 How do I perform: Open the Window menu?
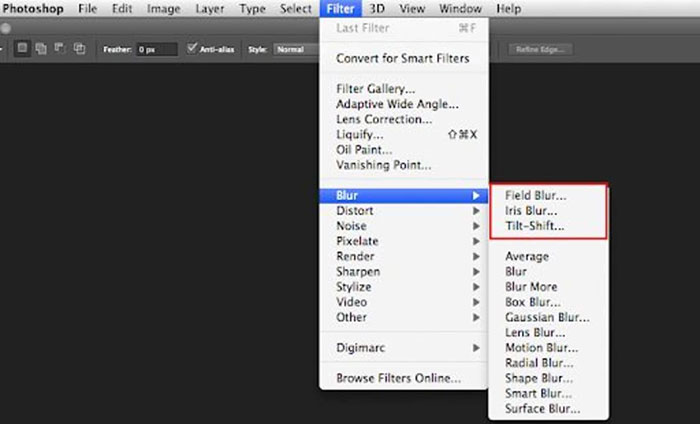[x=460, y=8]
